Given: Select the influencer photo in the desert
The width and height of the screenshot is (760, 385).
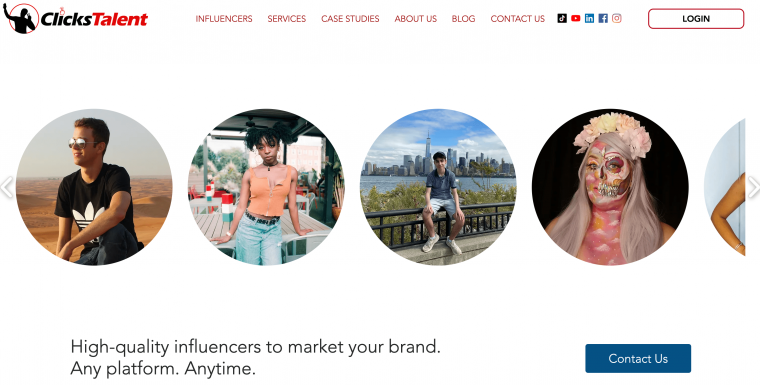Looking at the screenshot, I should point(94,187).
